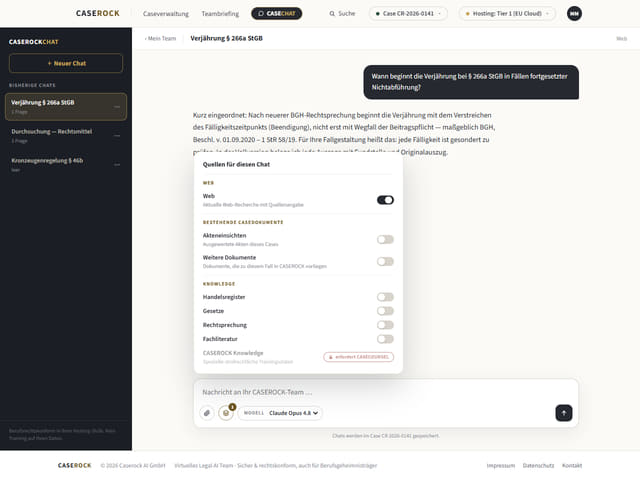The image size is (640, 480).
Task: Click the CASEROCKCHAT sidebar title
Action: [x=33, y=42]
